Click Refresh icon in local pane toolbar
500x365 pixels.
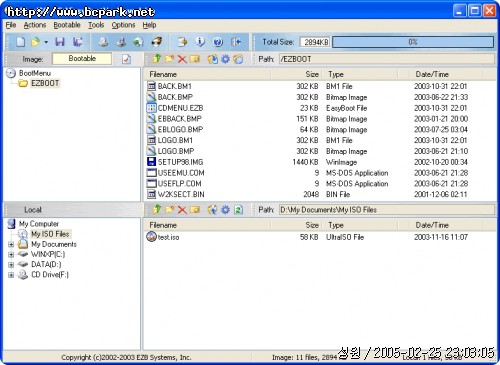pos(238,210)
